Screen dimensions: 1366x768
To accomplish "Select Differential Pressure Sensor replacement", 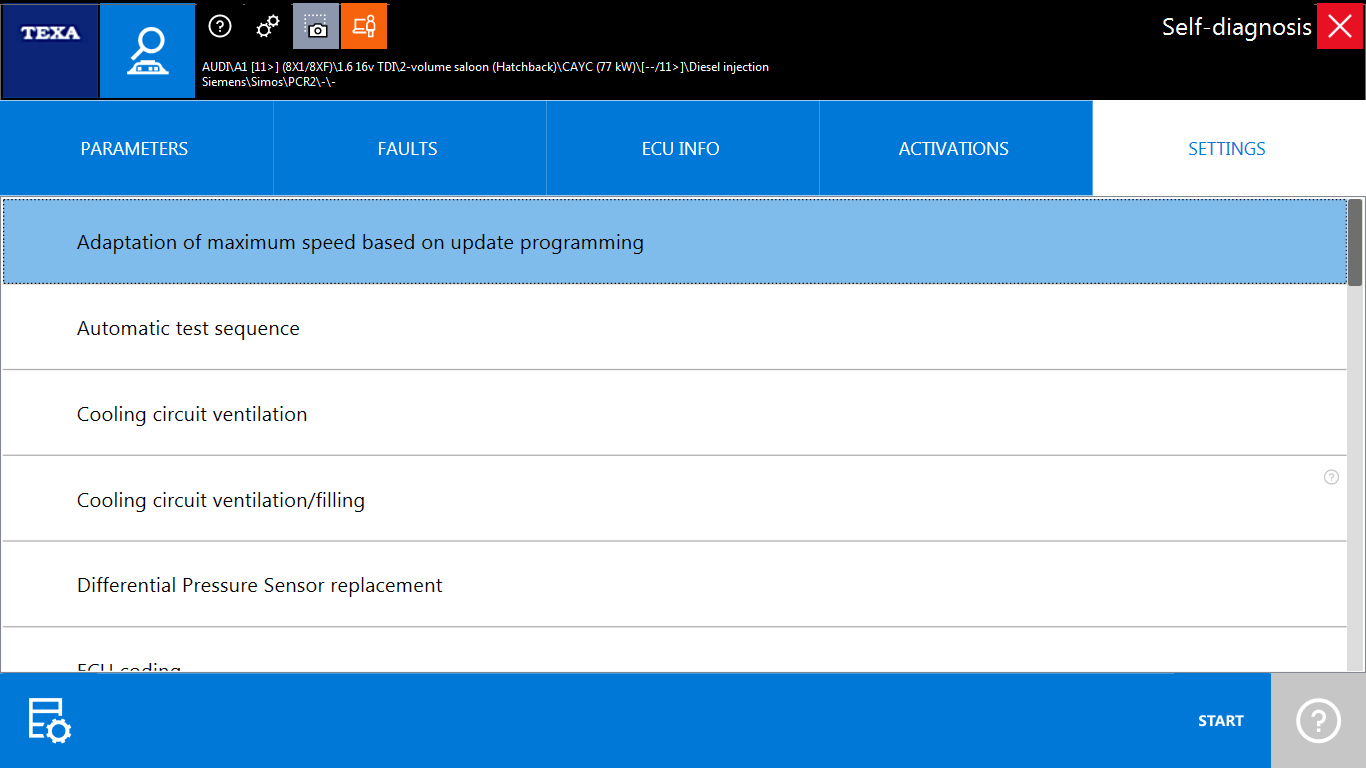I will pos(675,585).
